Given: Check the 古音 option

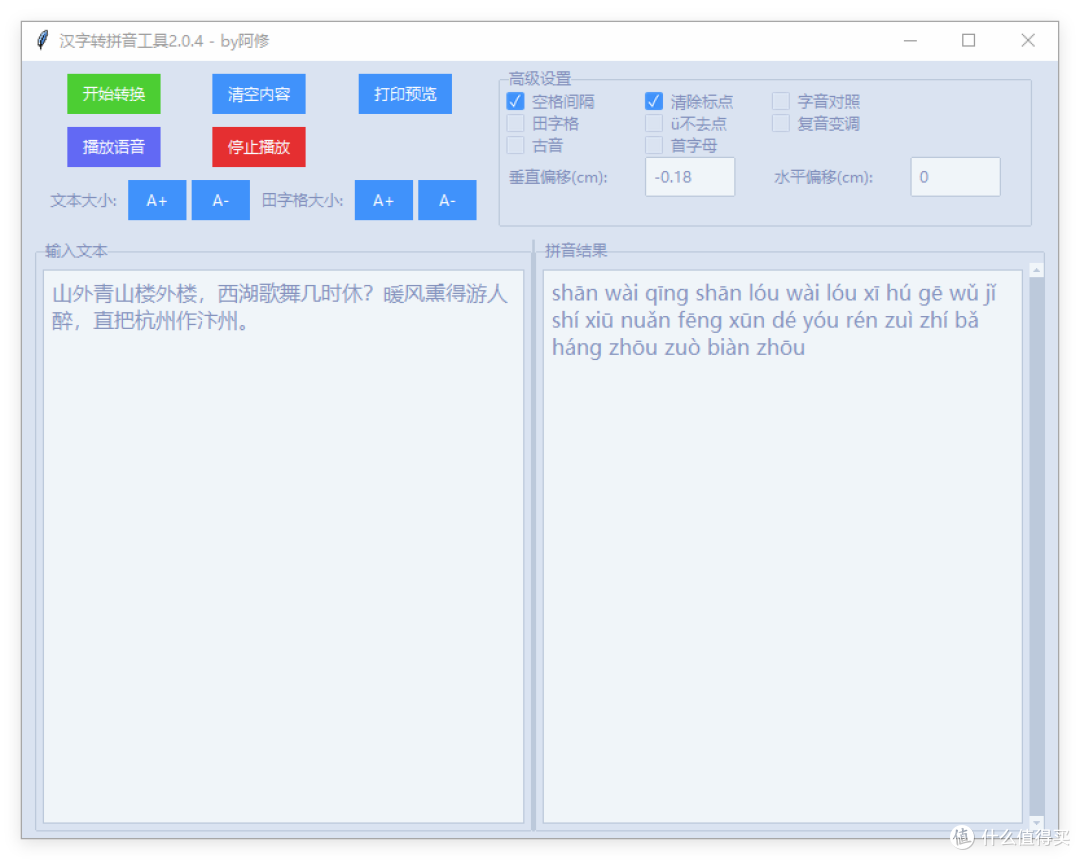Looking at the screenshot, I should [x=515, y=146].
